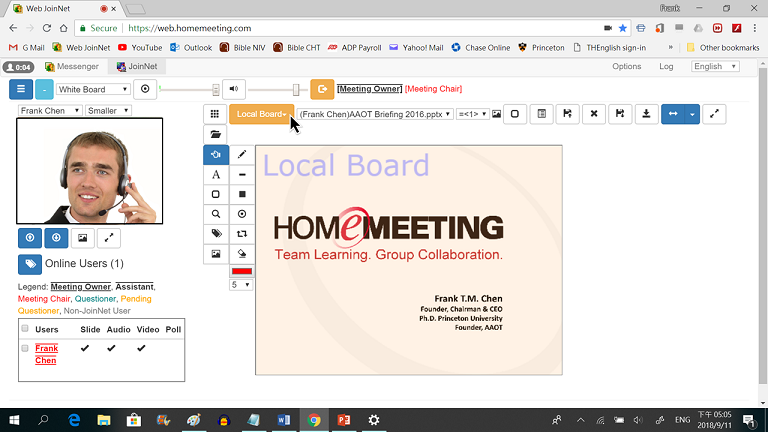
Task: Click the magnifier zoom tool
Action: point(216,214)
